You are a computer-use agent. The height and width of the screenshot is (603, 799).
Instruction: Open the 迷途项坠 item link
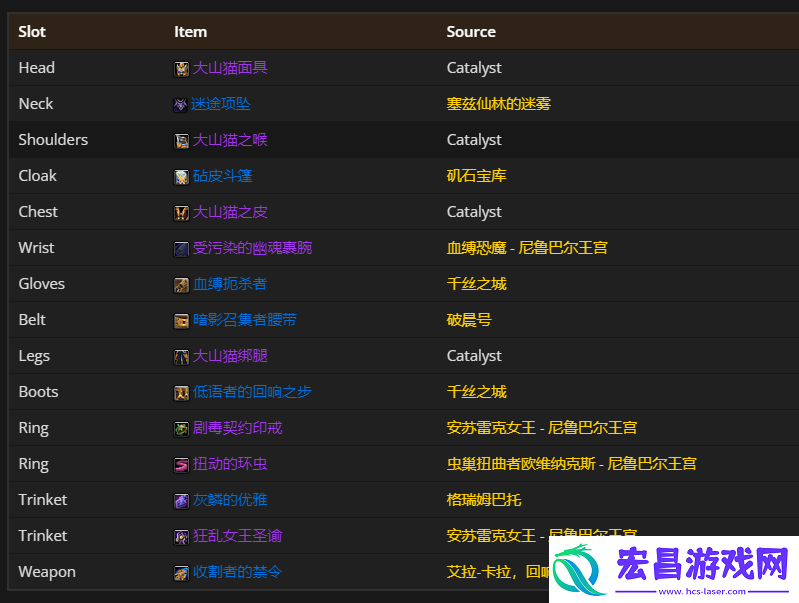point(221,104)
